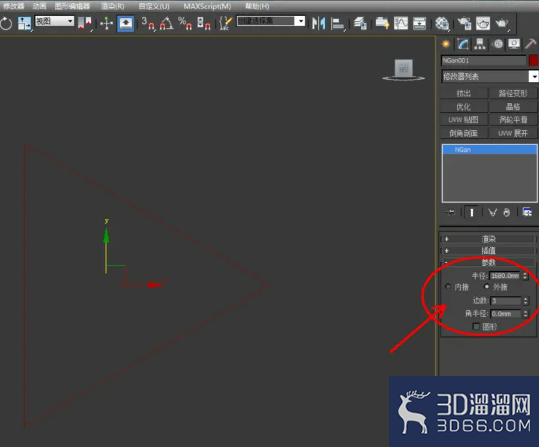Click the Align tool icon
This screenshot has width=539, height=447.
338,23
